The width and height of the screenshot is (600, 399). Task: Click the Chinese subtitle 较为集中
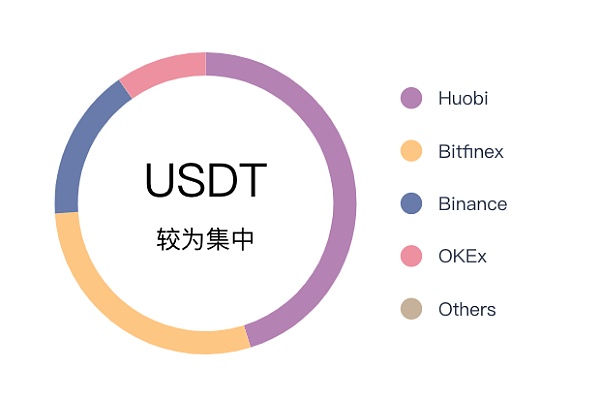205,239
